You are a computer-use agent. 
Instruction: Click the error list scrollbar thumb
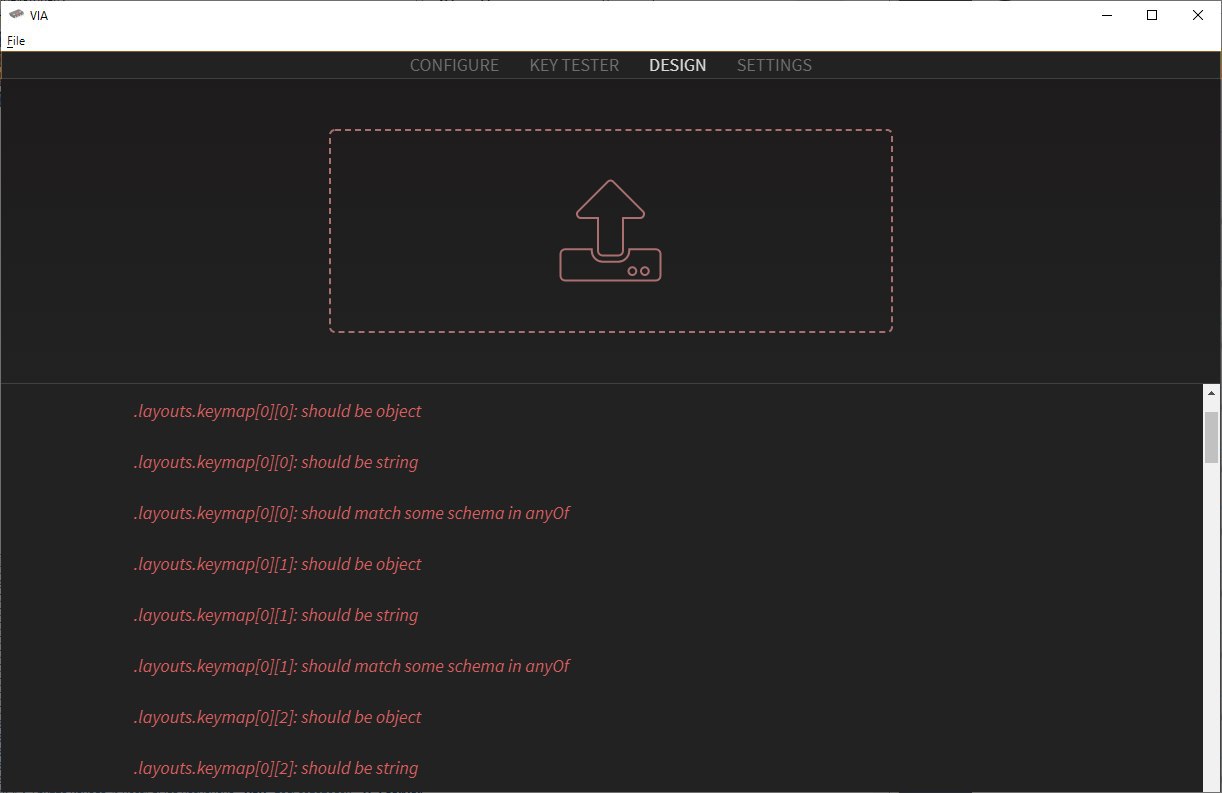coord(1211,436)
